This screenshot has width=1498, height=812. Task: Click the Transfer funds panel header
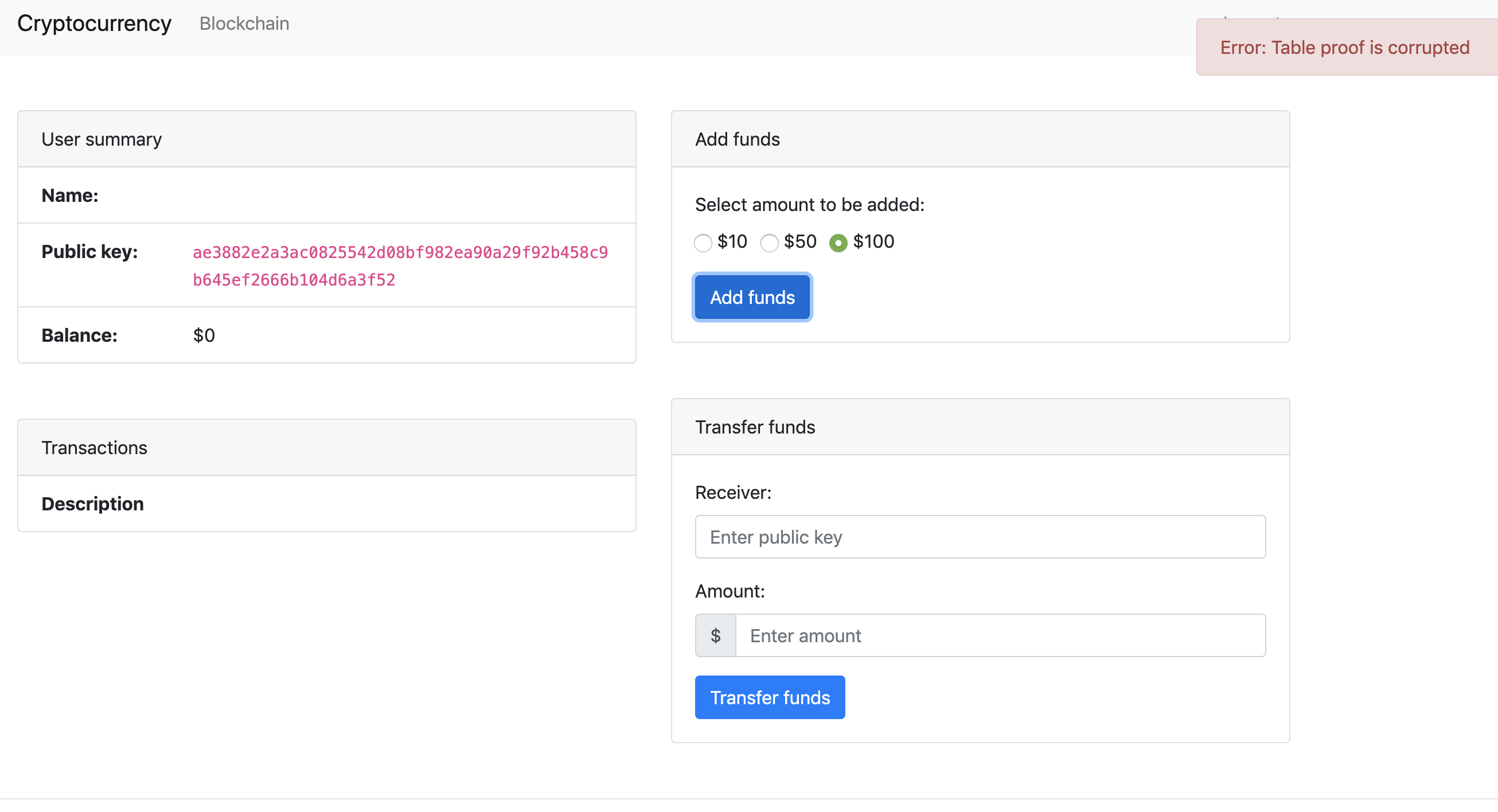pos(755,427)
